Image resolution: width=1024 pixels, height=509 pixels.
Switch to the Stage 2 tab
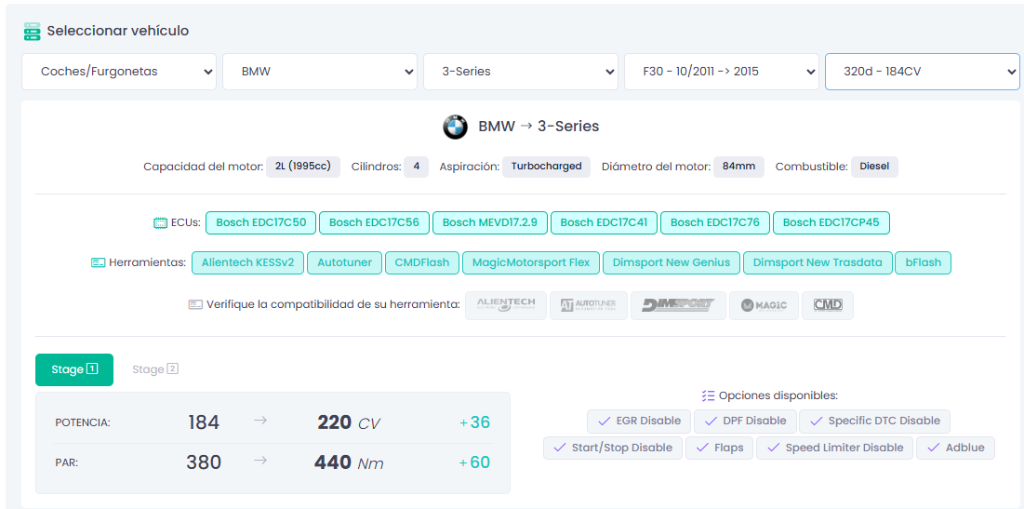[x=155, y=370]
